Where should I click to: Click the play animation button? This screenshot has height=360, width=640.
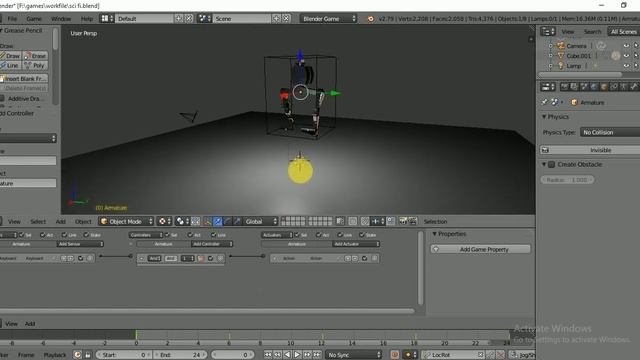[x=297, y=355]
